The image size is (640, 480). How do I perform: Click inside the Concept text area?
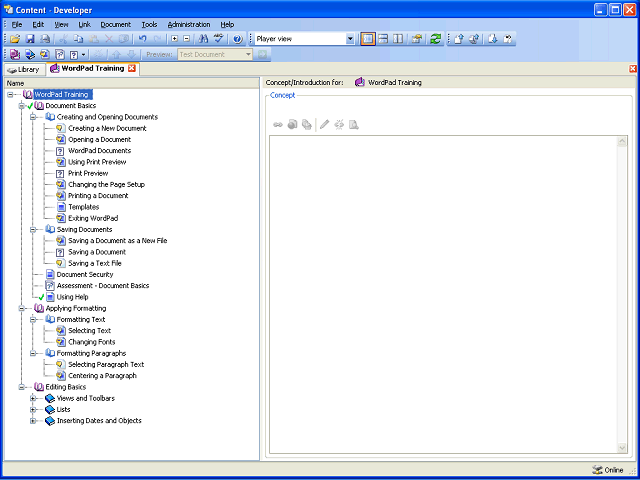[444, 294]
